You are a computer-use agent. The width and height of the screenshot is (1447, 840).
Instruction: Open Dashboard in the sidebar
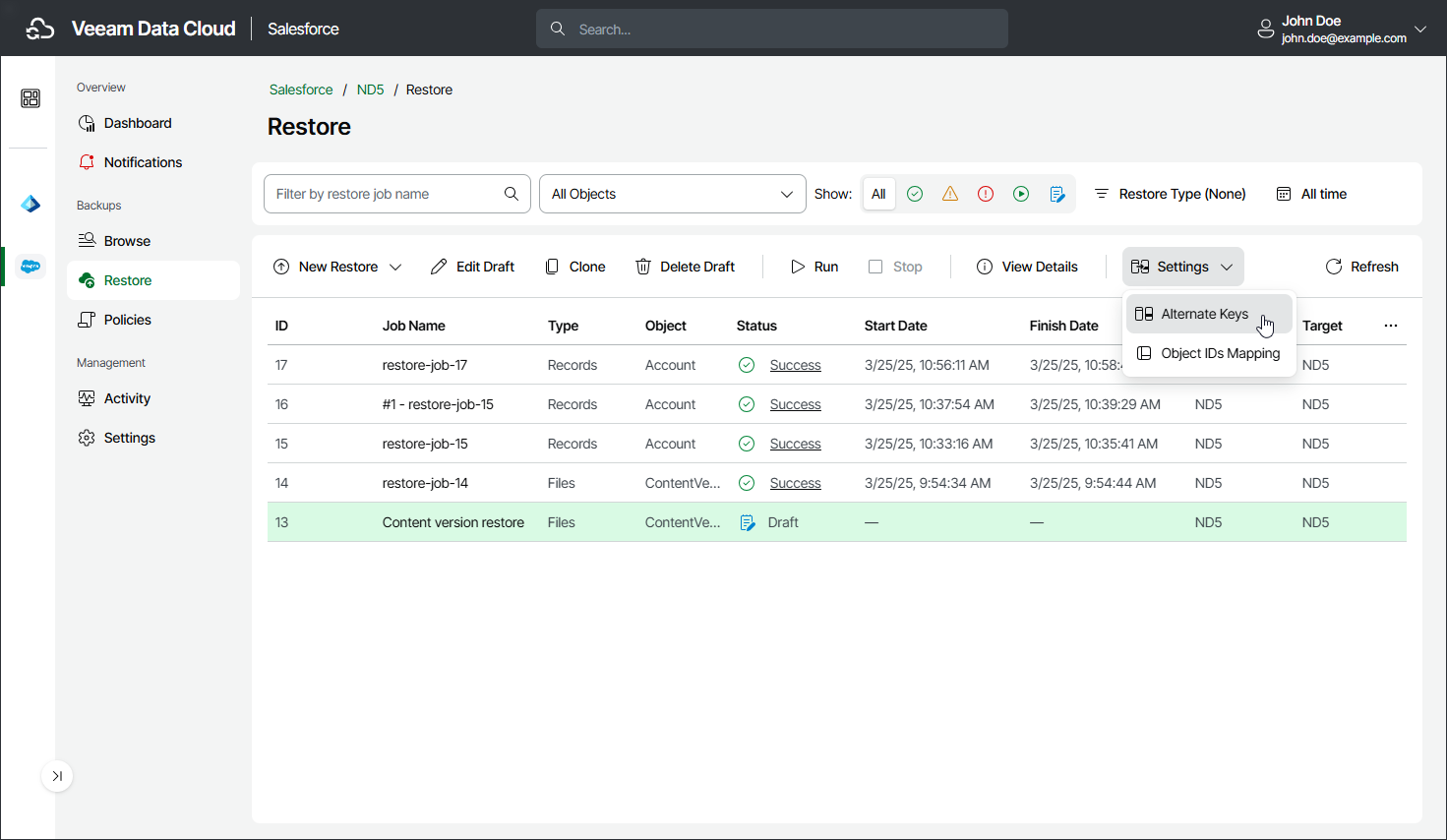tap(153, 123)
